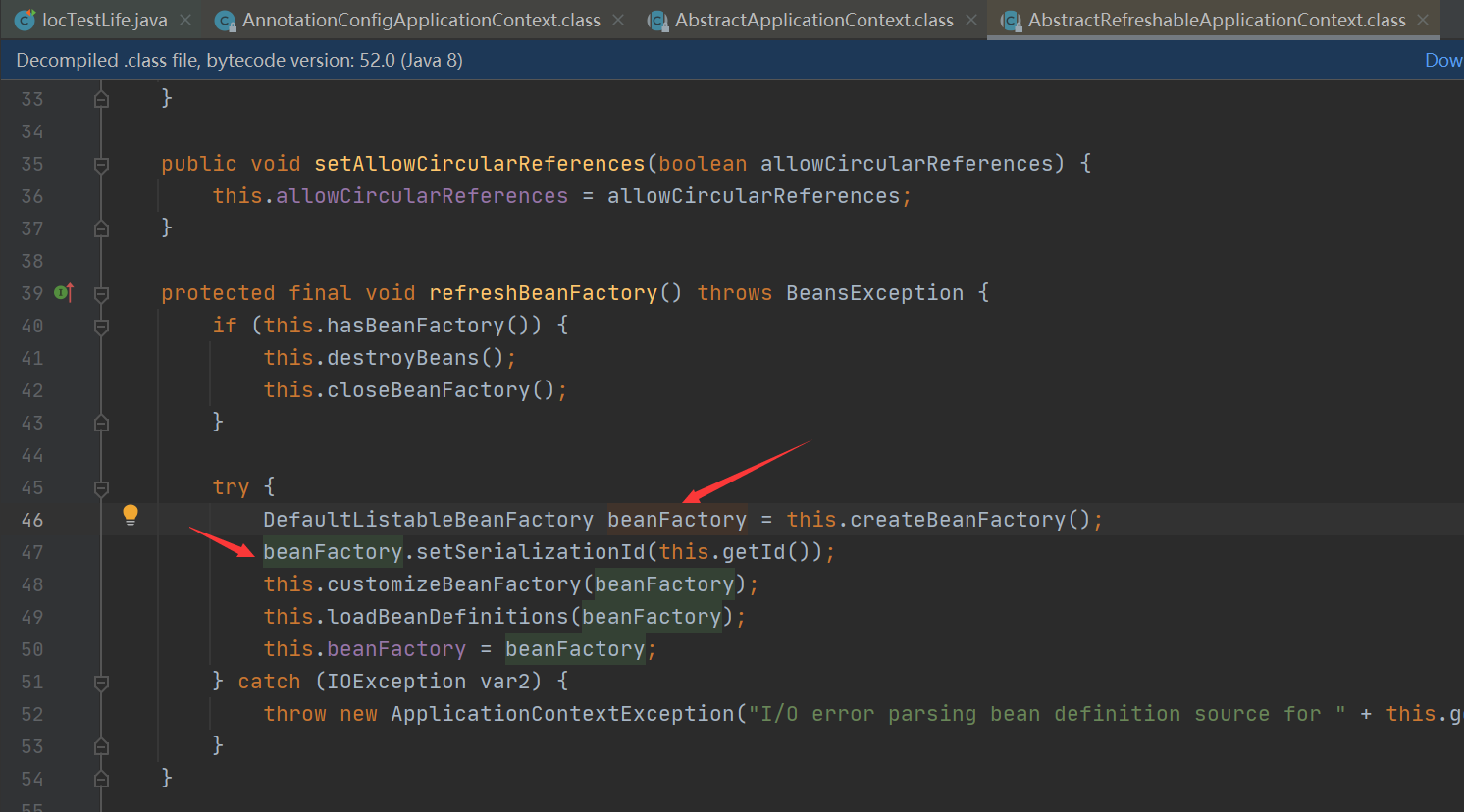Click the setAllowCircularReferences method name
This screenshot has height=812, width=1464.
(480, 164)
